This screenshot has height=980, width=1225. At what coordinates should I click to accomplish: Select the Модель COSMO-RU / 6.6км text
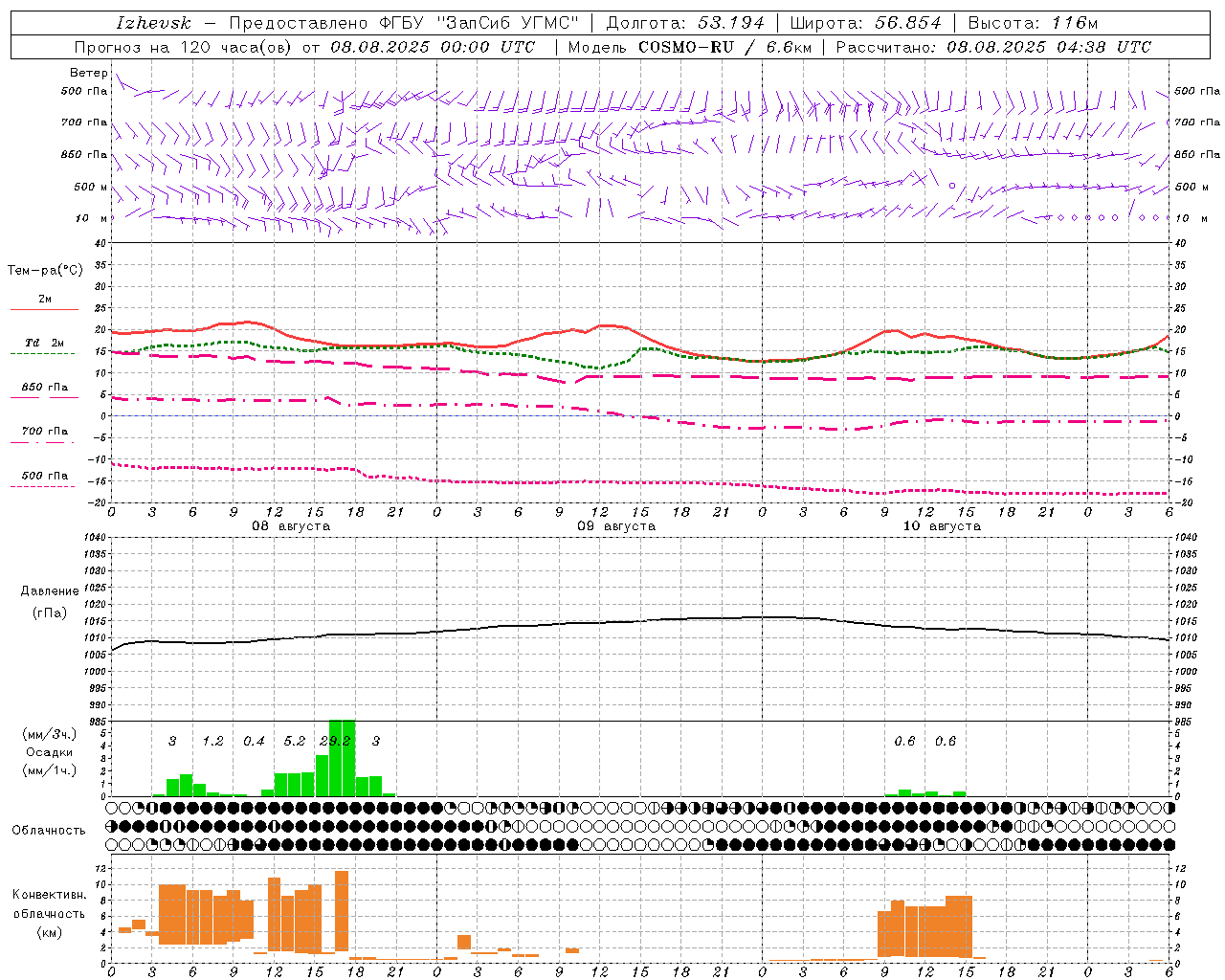690,47
